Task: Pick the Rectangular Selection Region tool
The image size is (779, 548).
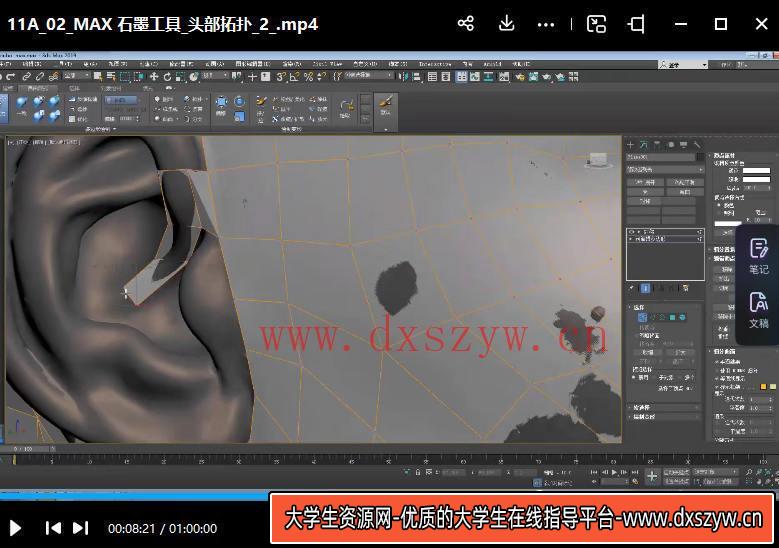Action: tap(125, 76)
